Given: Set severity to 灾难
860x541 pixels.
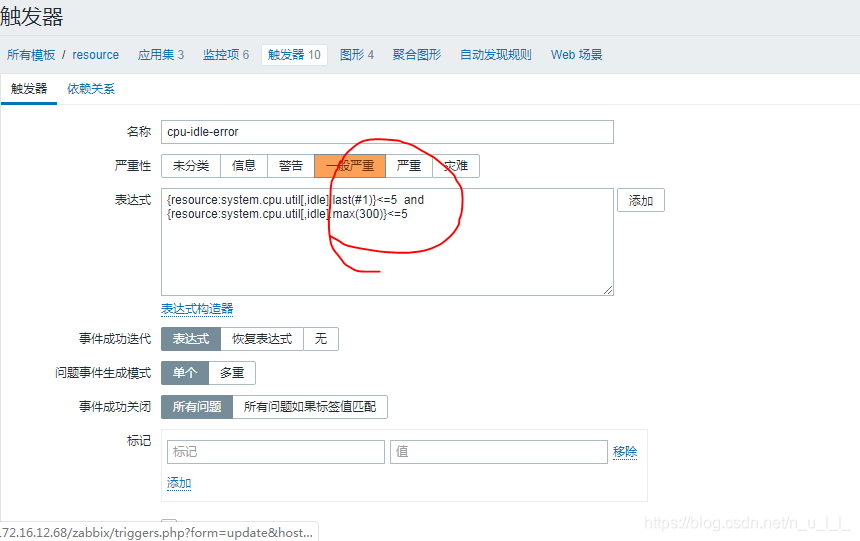Looking at the screenshot, I should (456, 166).
